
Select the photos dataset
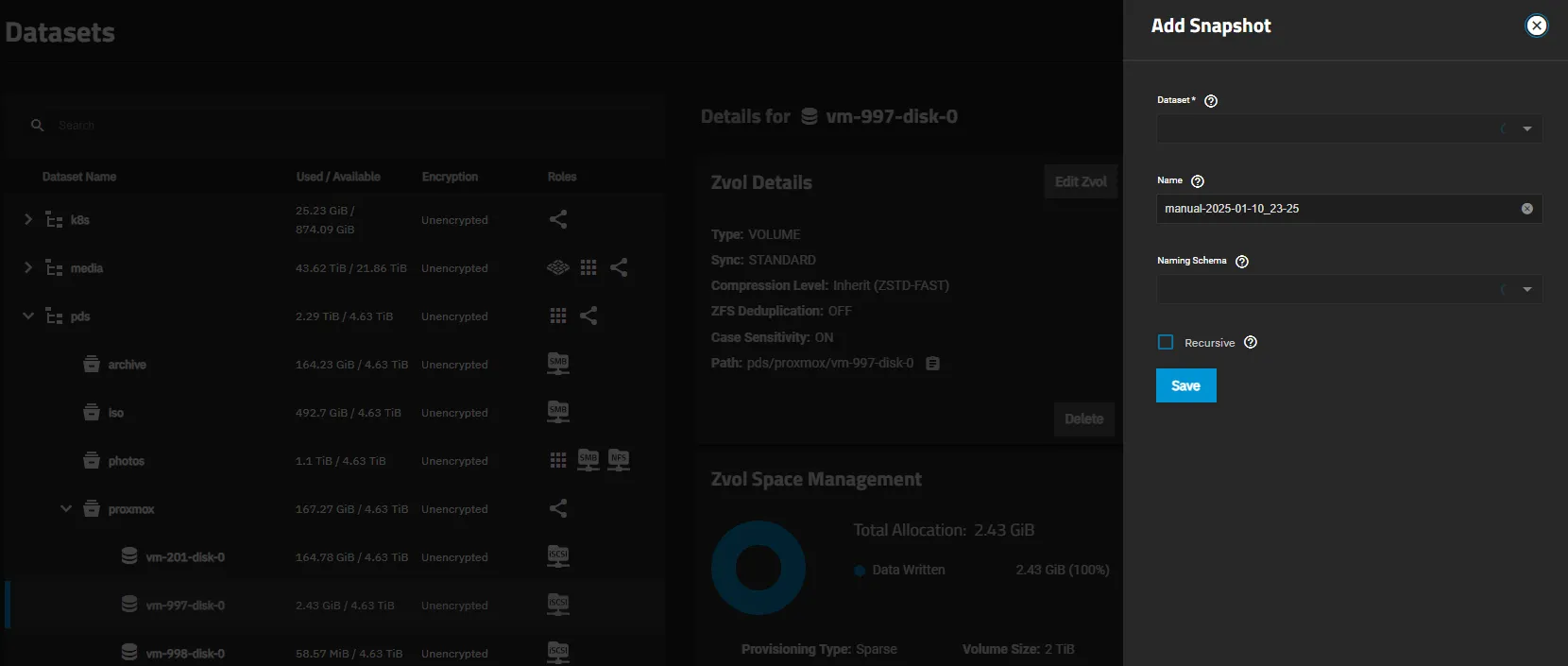[x=126, y=461]
